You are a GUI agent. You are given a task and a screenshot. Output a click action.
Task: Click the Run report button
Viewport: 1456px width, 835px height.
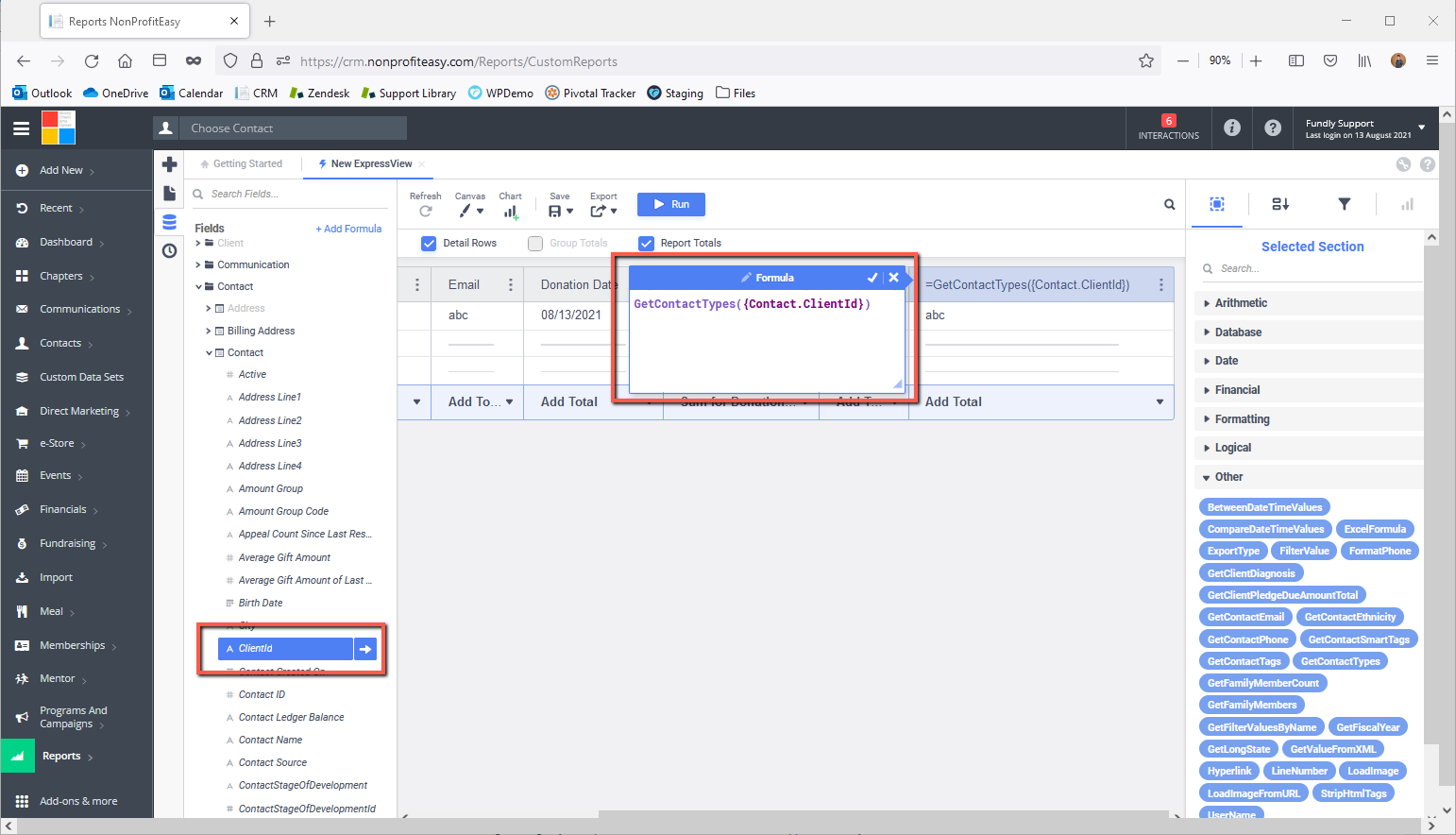click(x=671, y=204)
